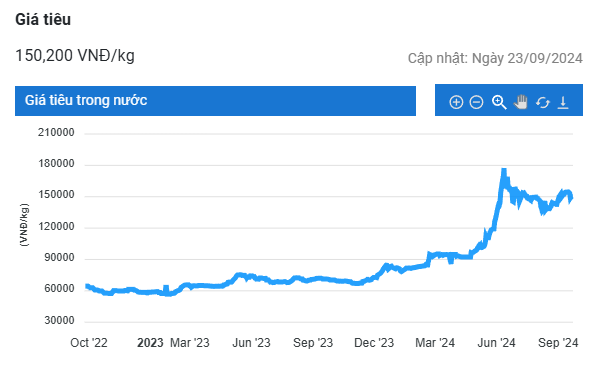Click the '2023' x-axis label
The image size is (596, 367).
(150, 343)
